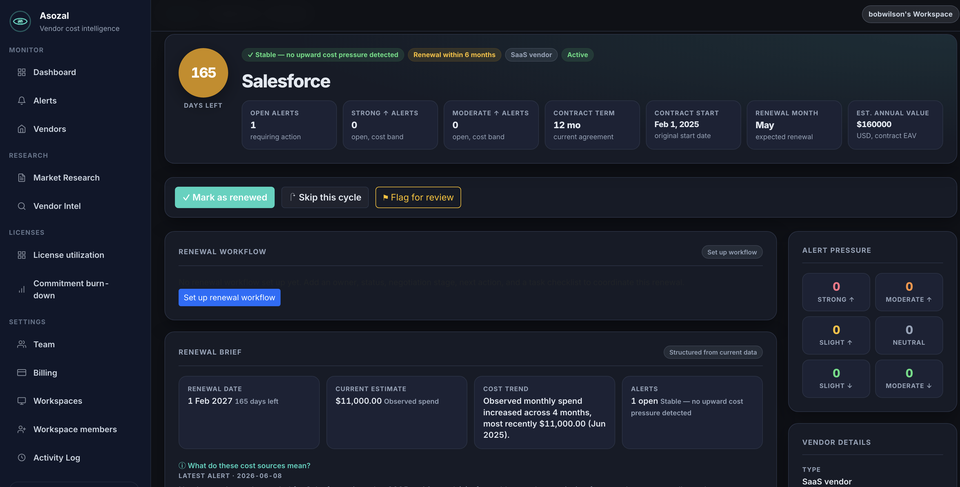This screenshot has height=487, width=960.
Task: Click the small Set up workflow pill
Action: coord(732,252)
